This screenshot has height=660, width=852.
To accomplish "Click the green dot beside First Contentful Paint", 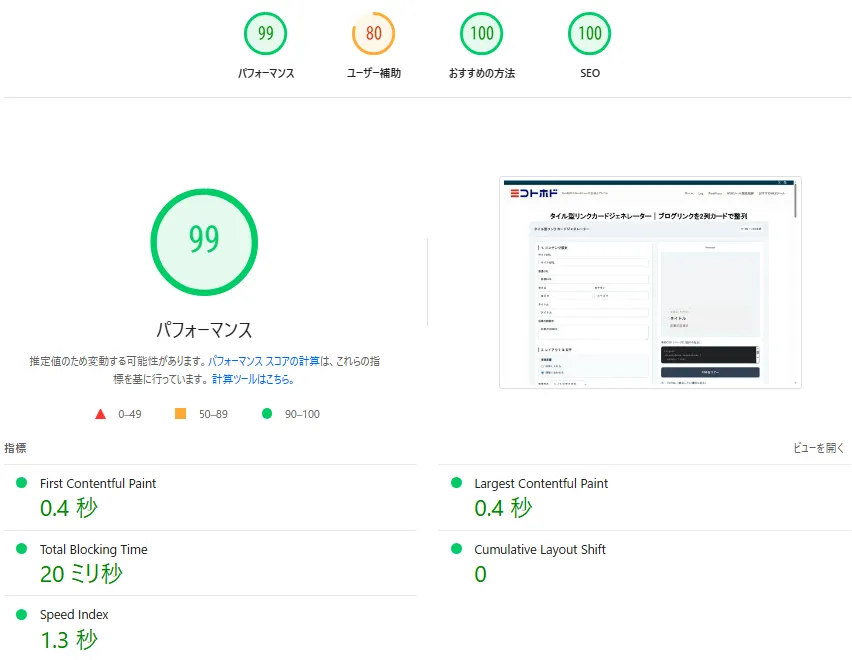I will 22,482.
